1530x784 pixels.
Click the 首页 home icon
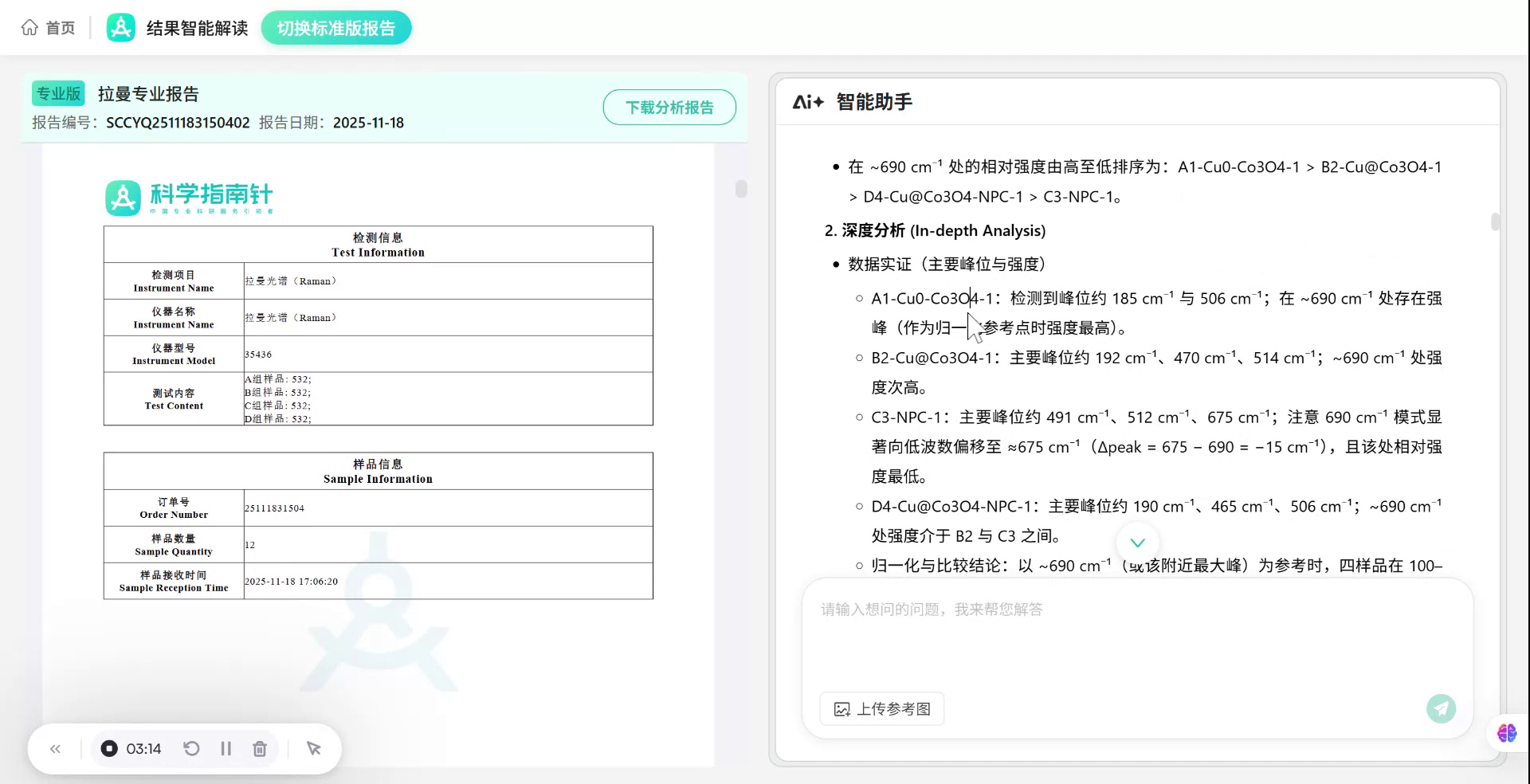pyautogui.click(x=29, y=26)
